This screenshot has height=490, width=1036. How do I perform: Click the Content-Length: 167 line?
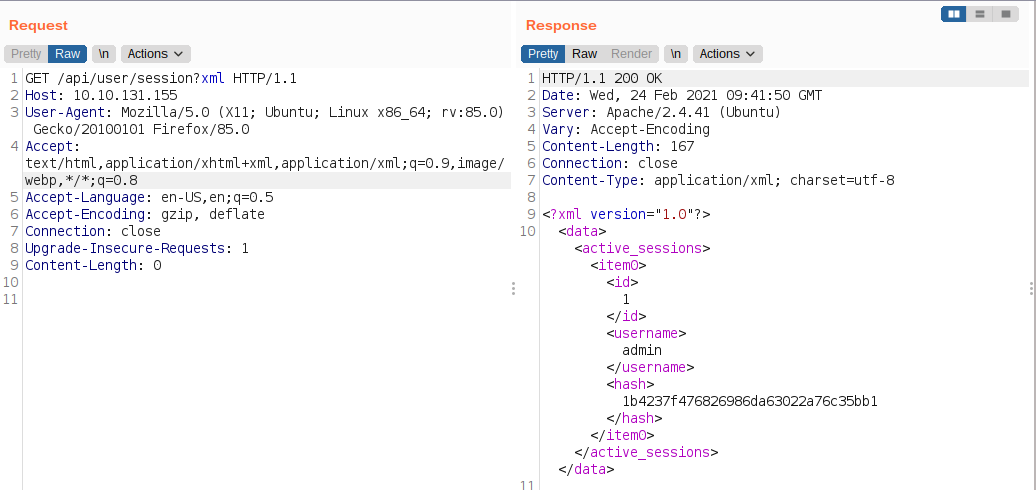point(618,147)
